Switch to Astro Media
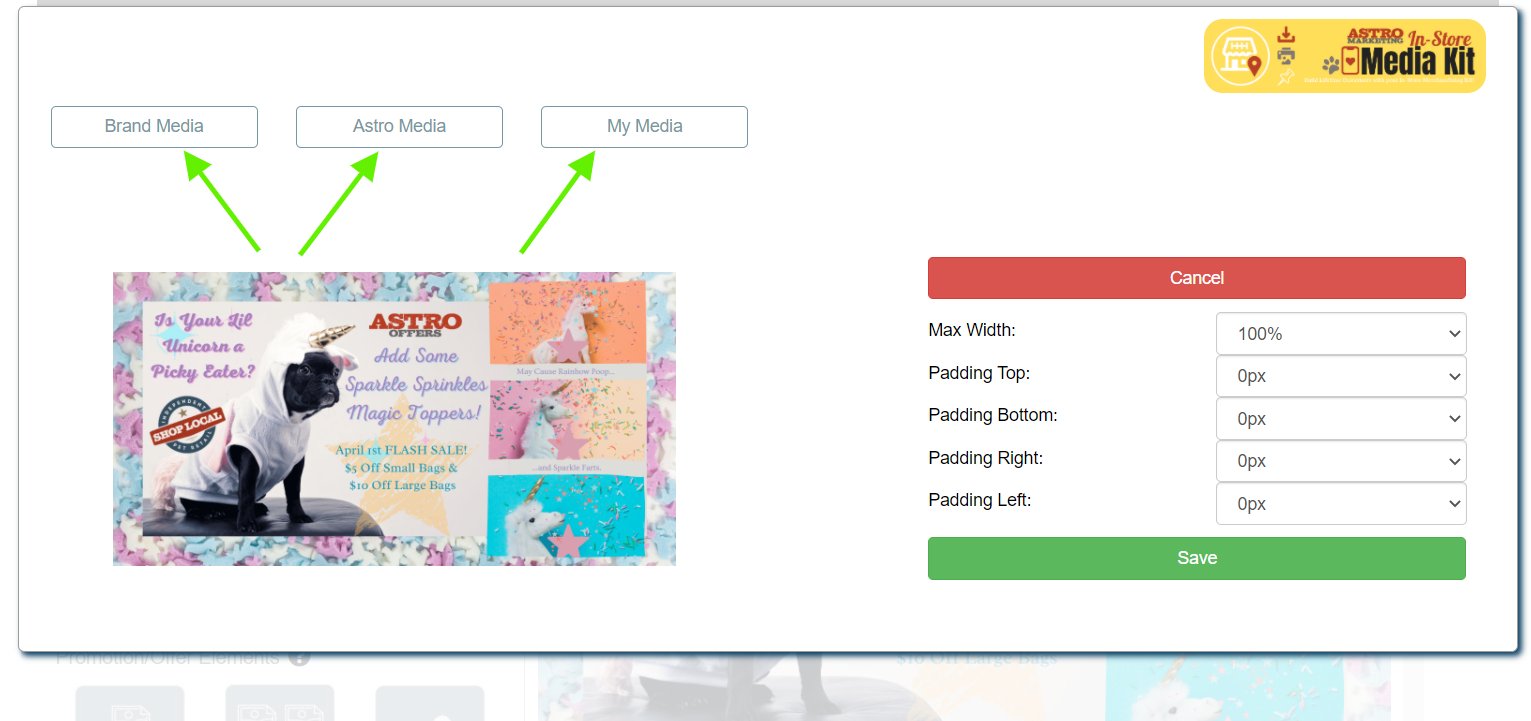This screenshot has height=721, width=1531. 399,127
